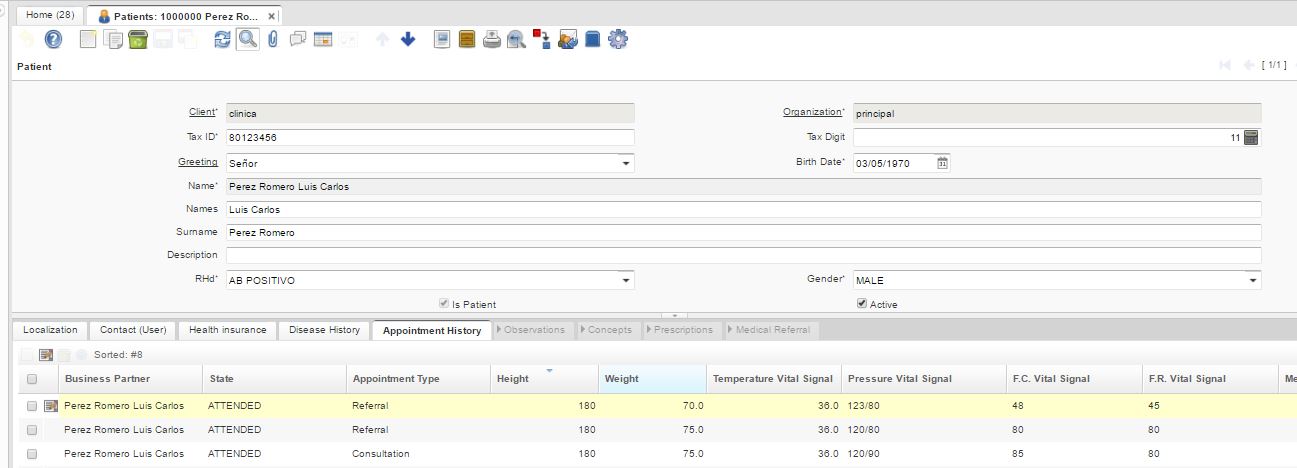Open the RHd blood type dropdown

[625, 281]
